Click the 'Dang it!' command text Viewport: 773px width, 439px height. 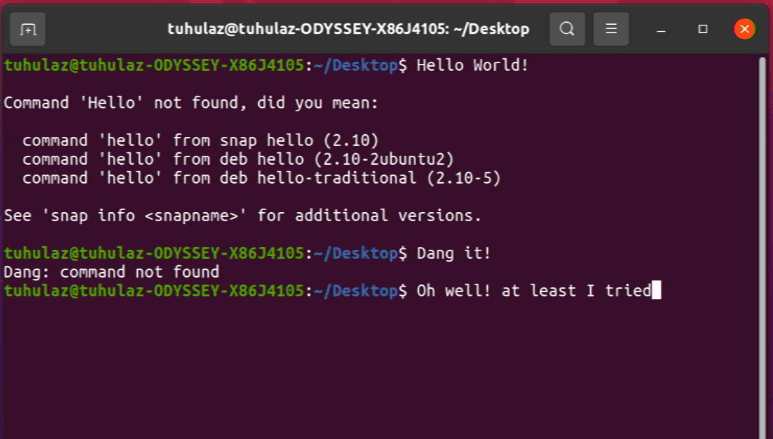454,253
